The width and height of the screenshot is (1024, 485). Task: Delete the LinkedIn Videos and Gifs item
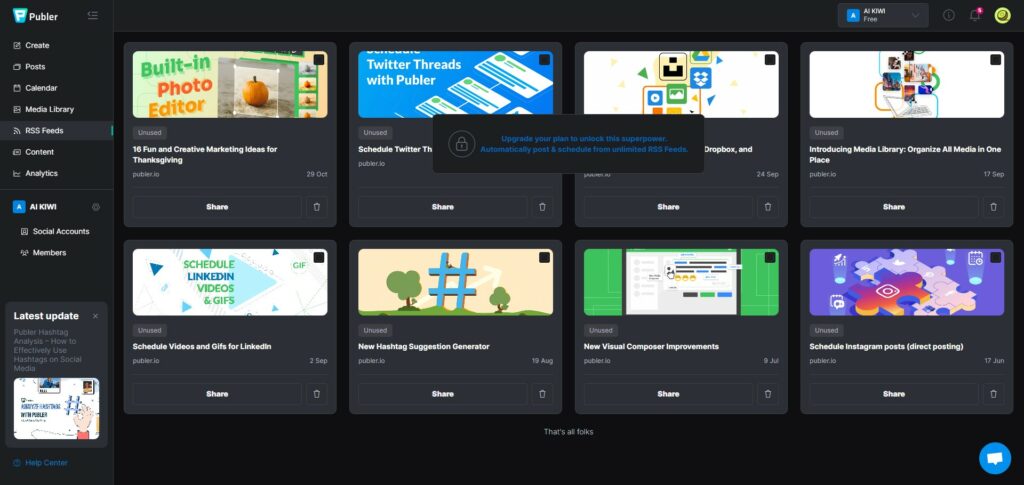pyautogui.click(x=317, y=394)
